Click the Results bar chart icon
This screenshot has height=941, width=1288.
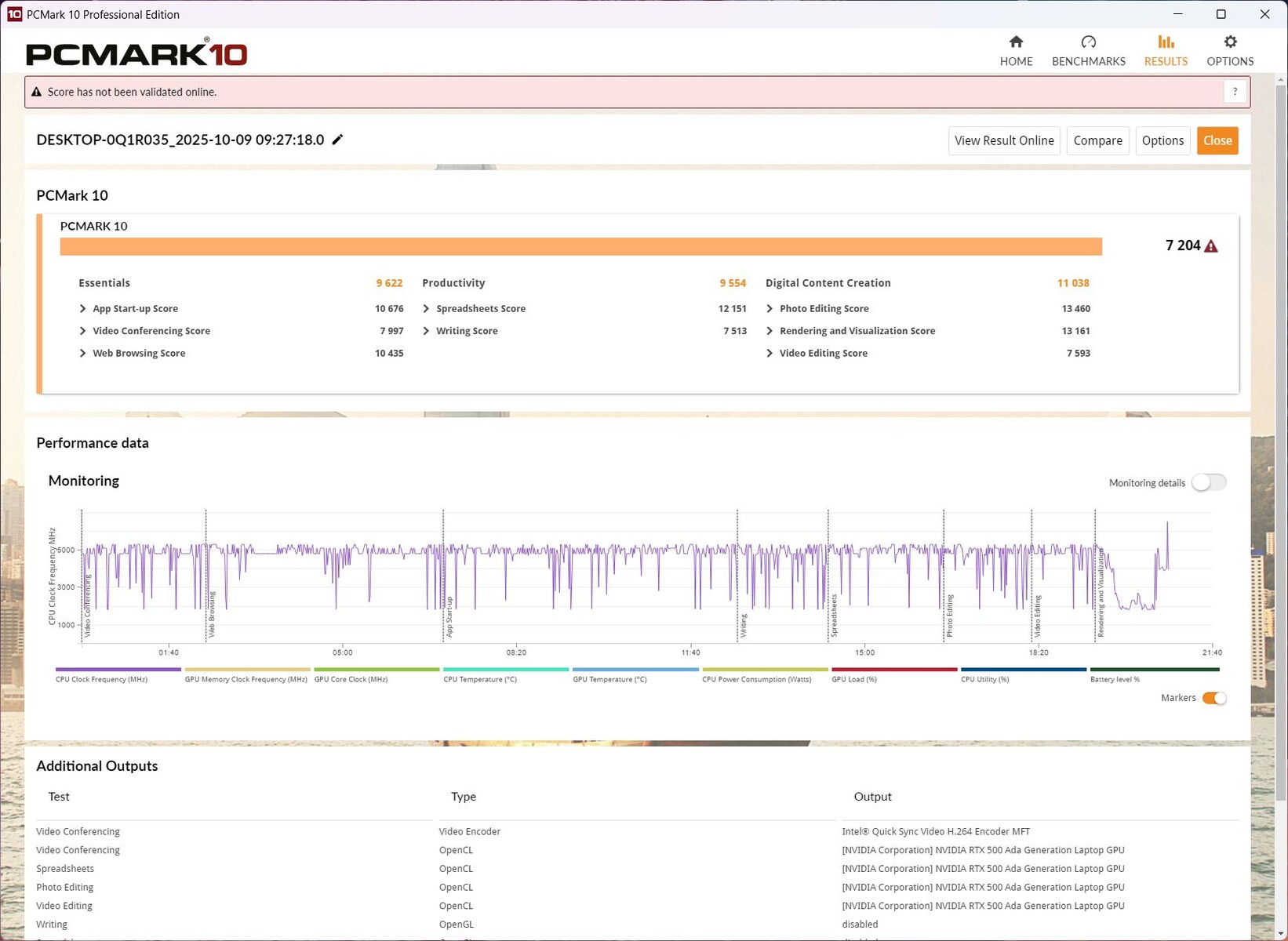click(x=1166, y=42)
